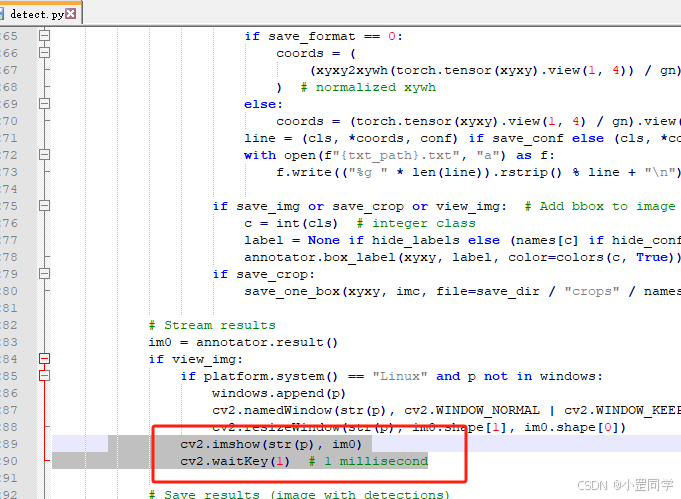Image resolution: width=681 pixels, height=499 pixels.
Task: Click the '"Linux"' string literal
Action: tap(400, 377)
